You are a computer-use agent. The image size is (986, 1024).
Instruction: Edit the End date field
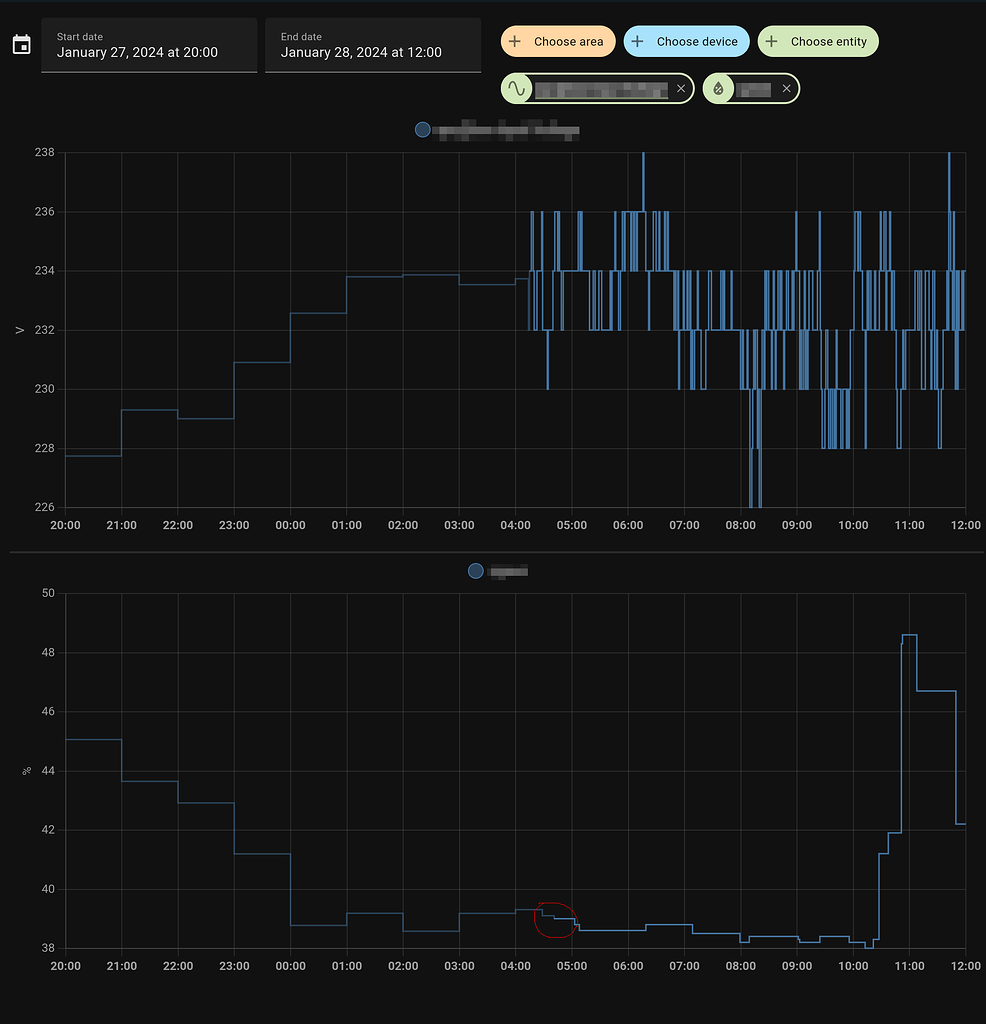coord(373,45)
